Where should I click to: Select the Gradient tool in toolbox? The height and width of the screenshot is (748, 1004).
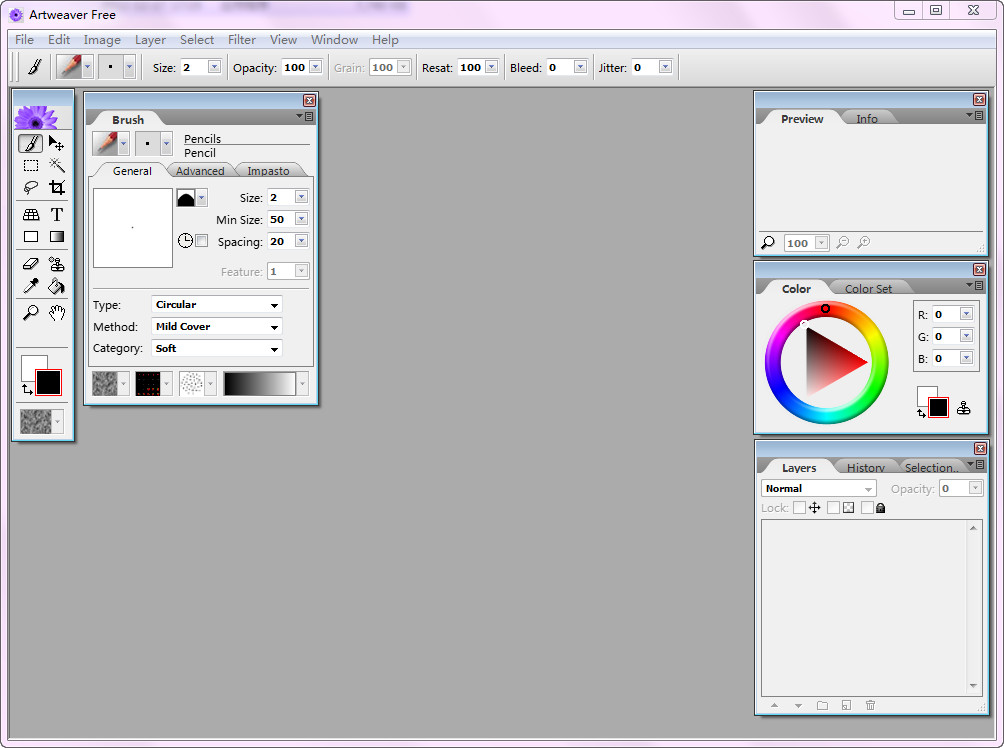point(57,237)
